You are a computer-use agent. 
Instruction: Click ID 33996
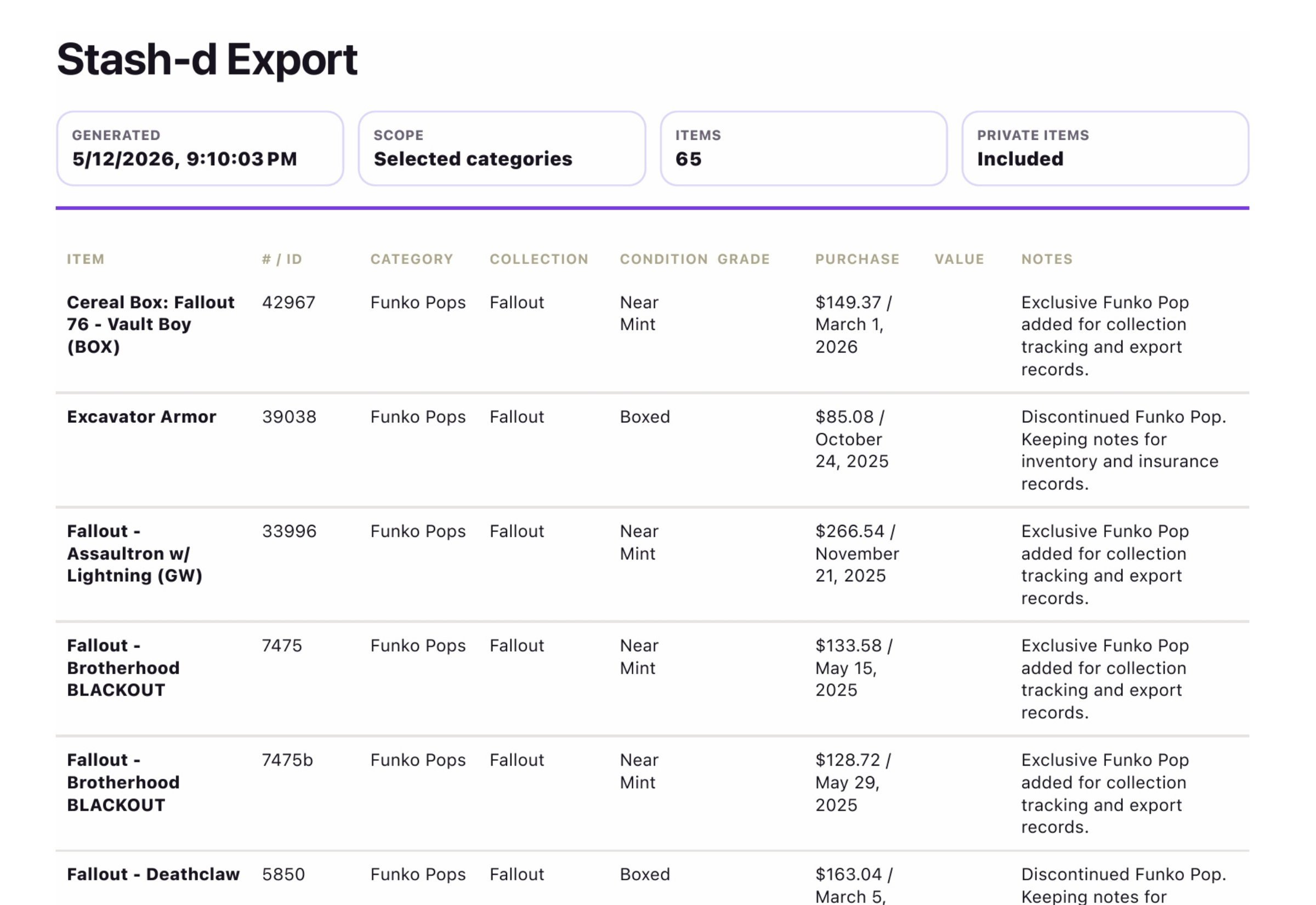(289, 531)
